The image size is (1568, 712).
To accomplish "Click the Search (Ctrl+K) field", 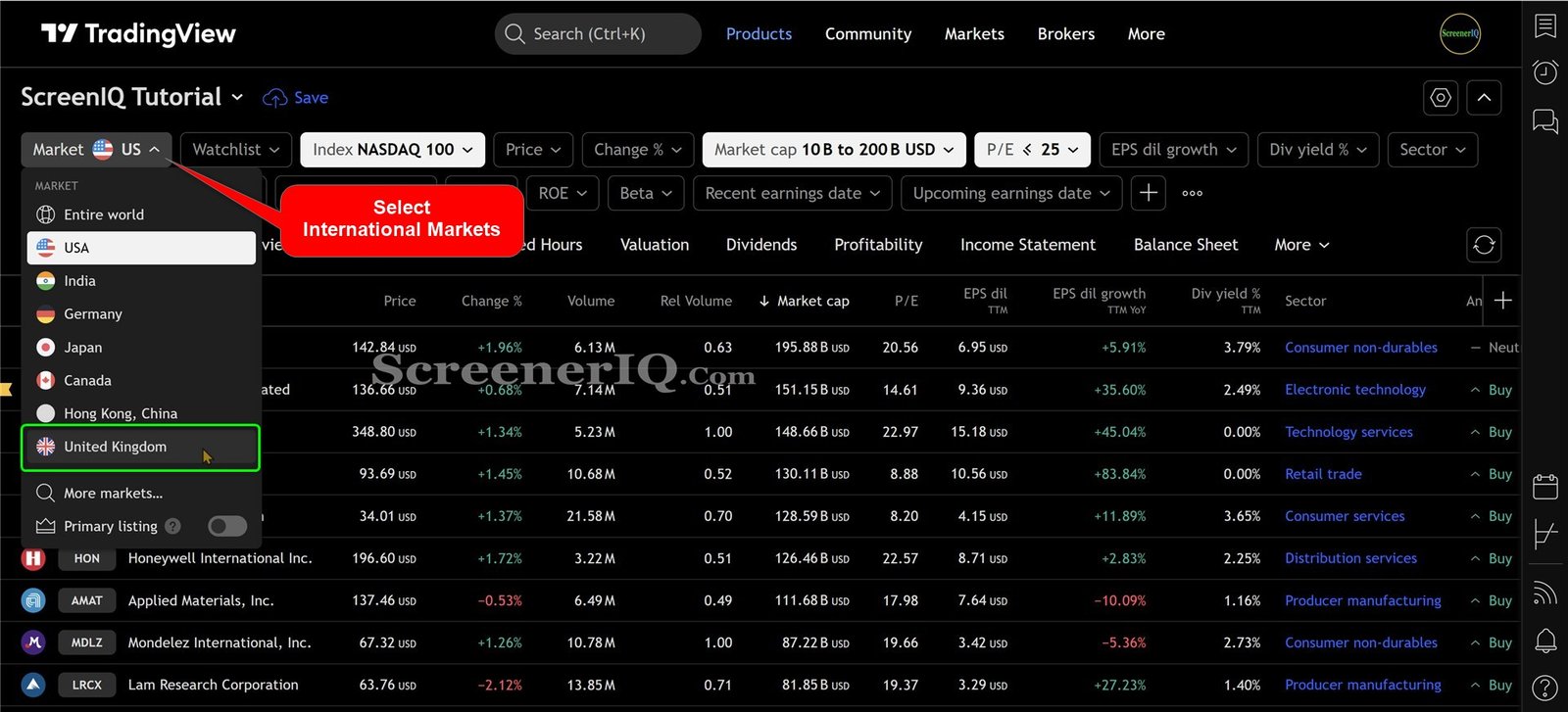I will (598, 34).
